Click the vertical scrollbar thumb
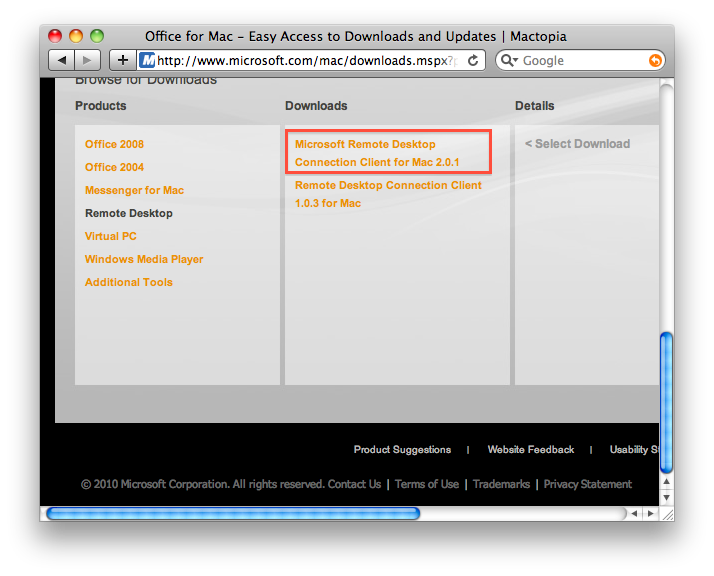The width and height of the screenshot is (714, 576). [x=666, y=403]
